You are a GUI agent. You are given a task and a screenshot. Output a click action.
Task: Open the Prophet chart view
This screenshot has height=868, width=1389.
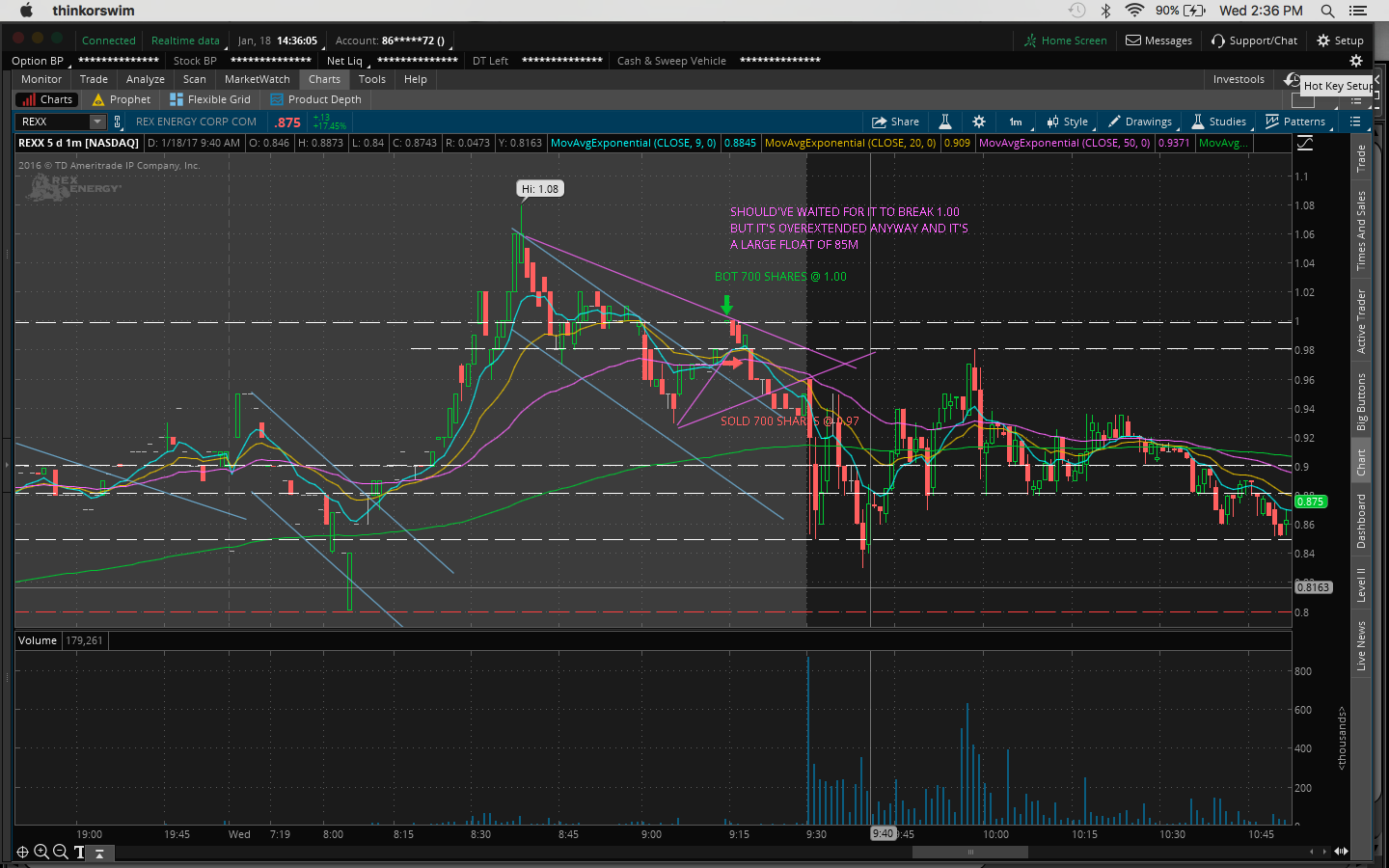[x=122, y=99]
